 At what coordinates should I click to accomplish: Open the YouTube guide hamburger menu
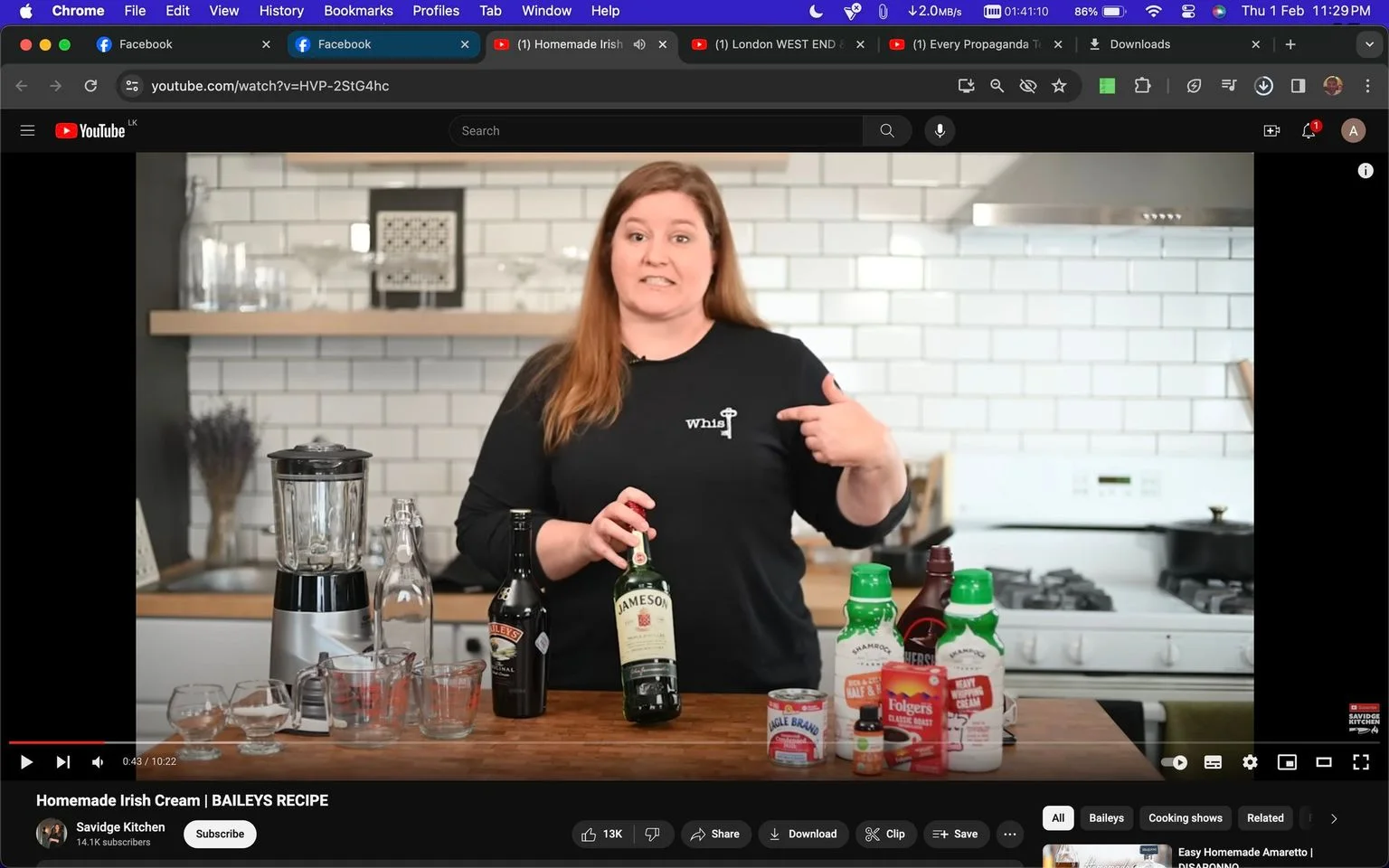point(27,131)
